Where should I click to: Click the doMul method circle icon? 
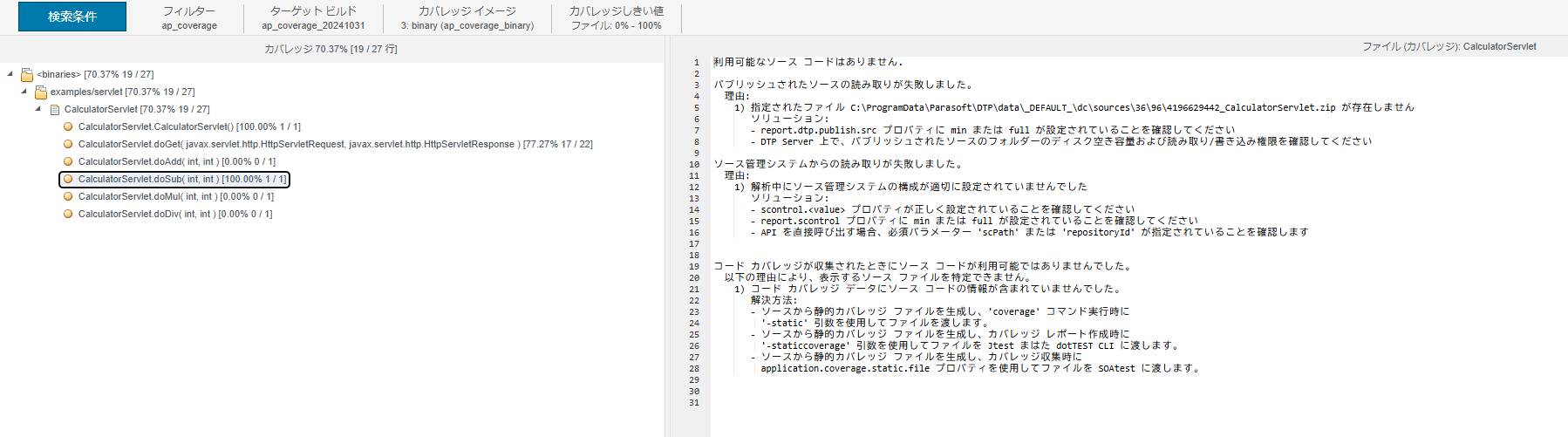pyautogui.click(x=68, y=196)
